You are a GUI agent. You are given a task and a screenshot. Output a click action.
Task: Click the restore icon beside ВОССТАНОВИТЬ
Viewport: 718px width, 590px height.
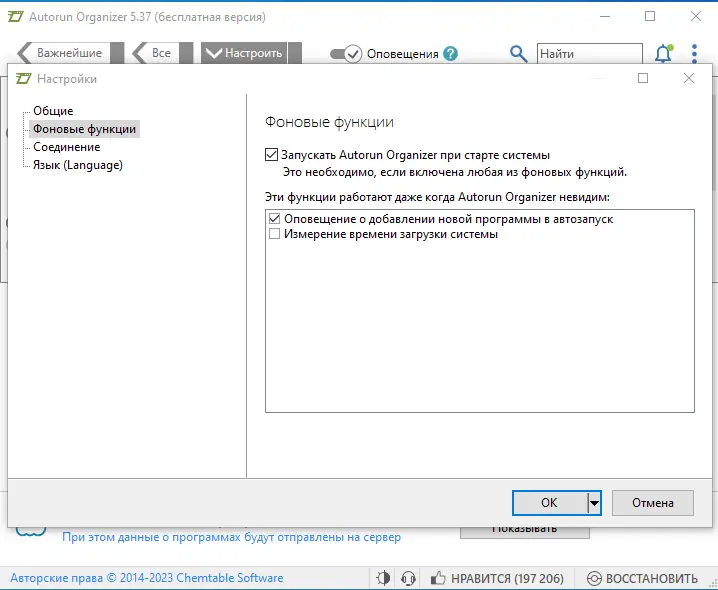(594, 578)
